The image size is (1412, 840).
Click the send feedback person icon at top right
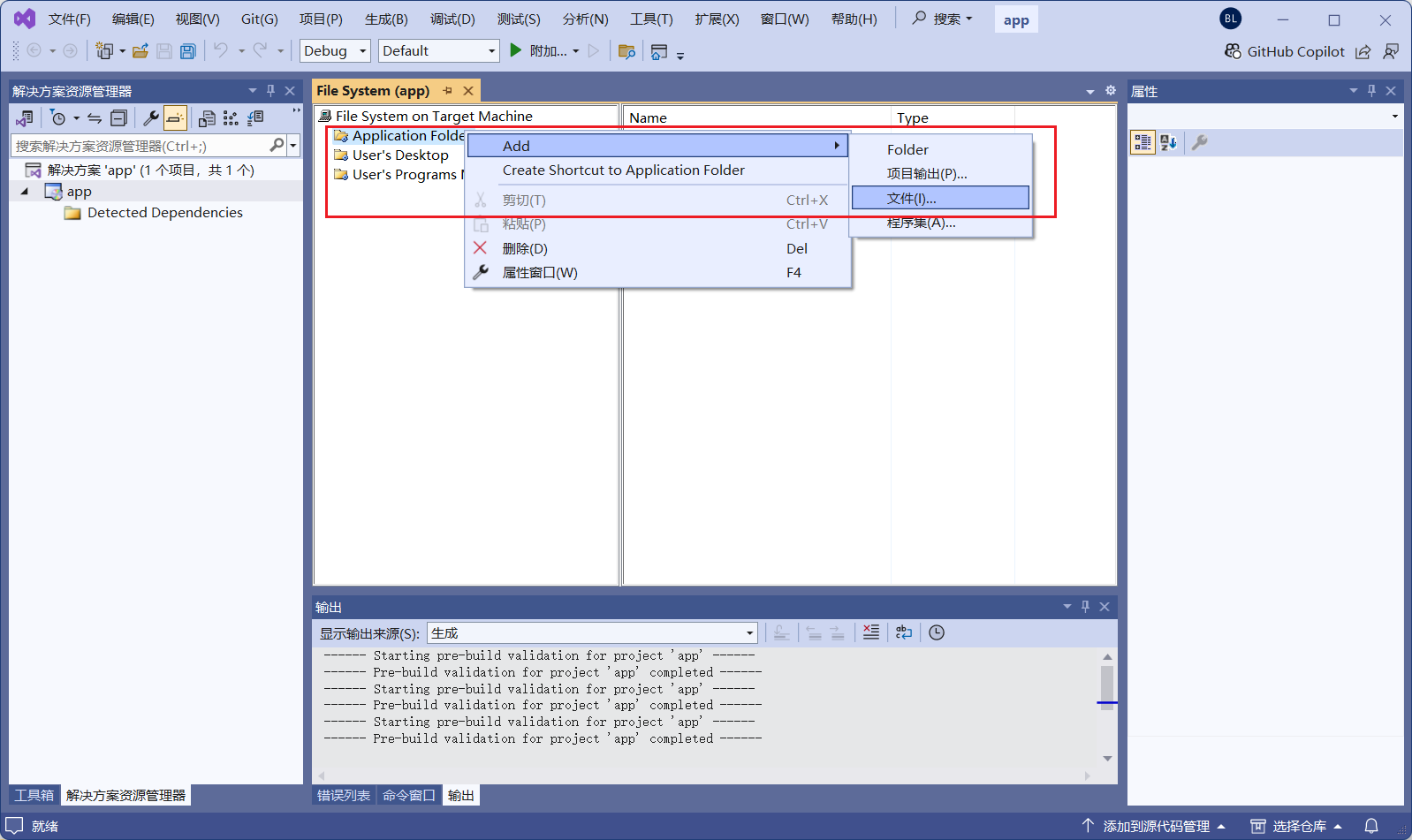[x=1391, y=51]
